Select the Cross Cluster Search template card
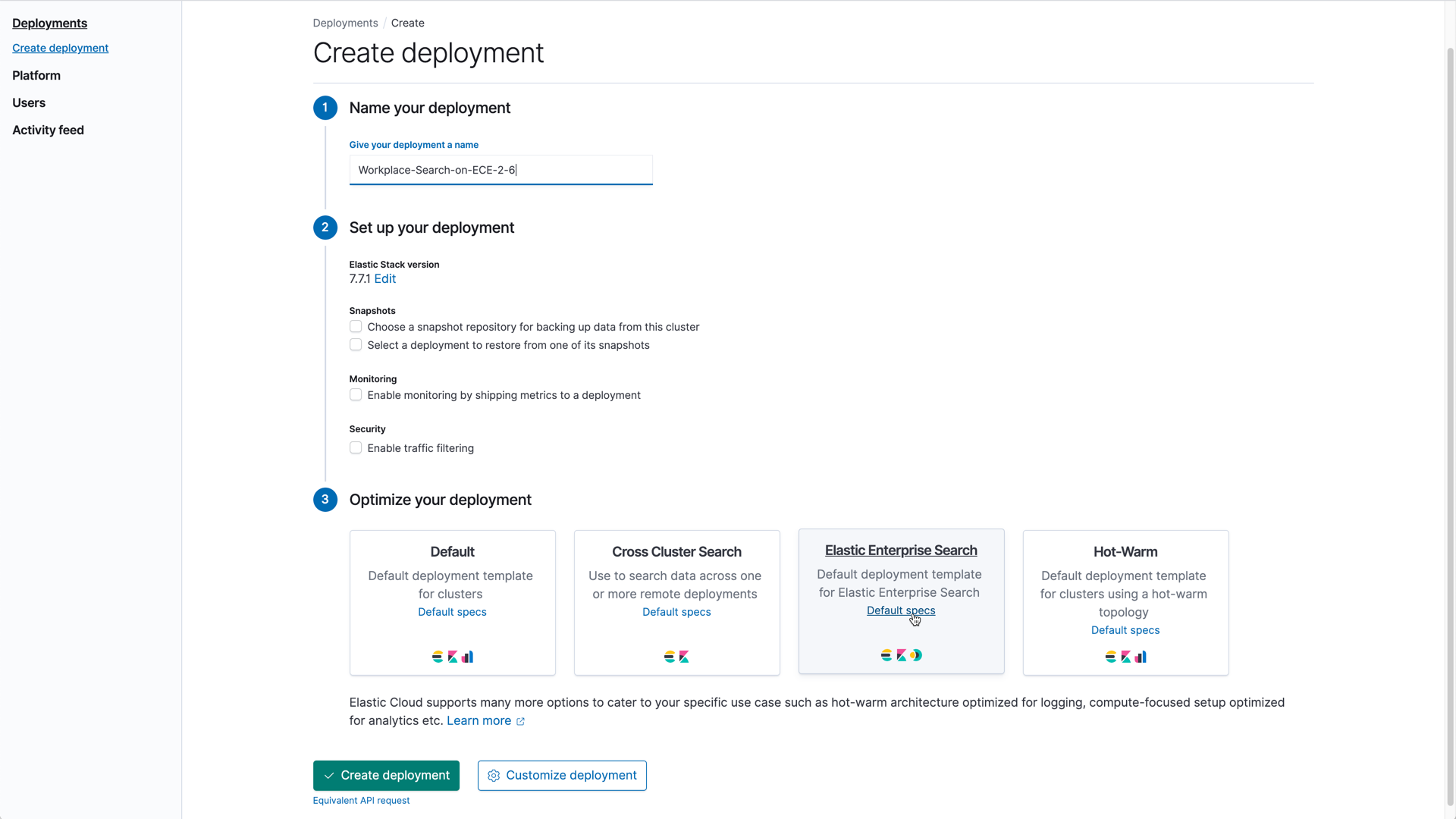Viewport: 1456px width, 819px height. point(676,603)
